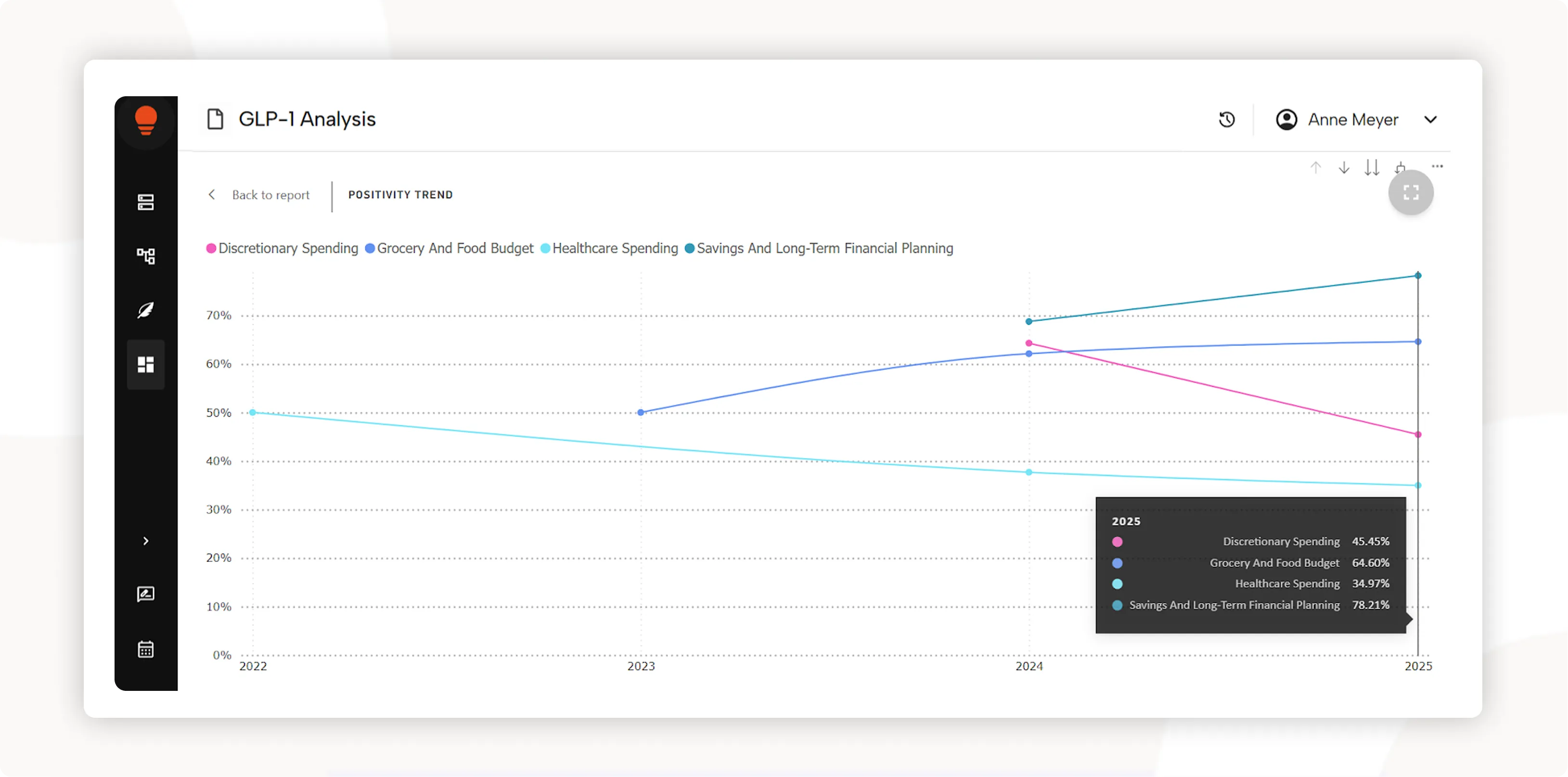Open the data storage sidebar icon
The height and width of the screenshot is (777, 1568).
point(145,202)
